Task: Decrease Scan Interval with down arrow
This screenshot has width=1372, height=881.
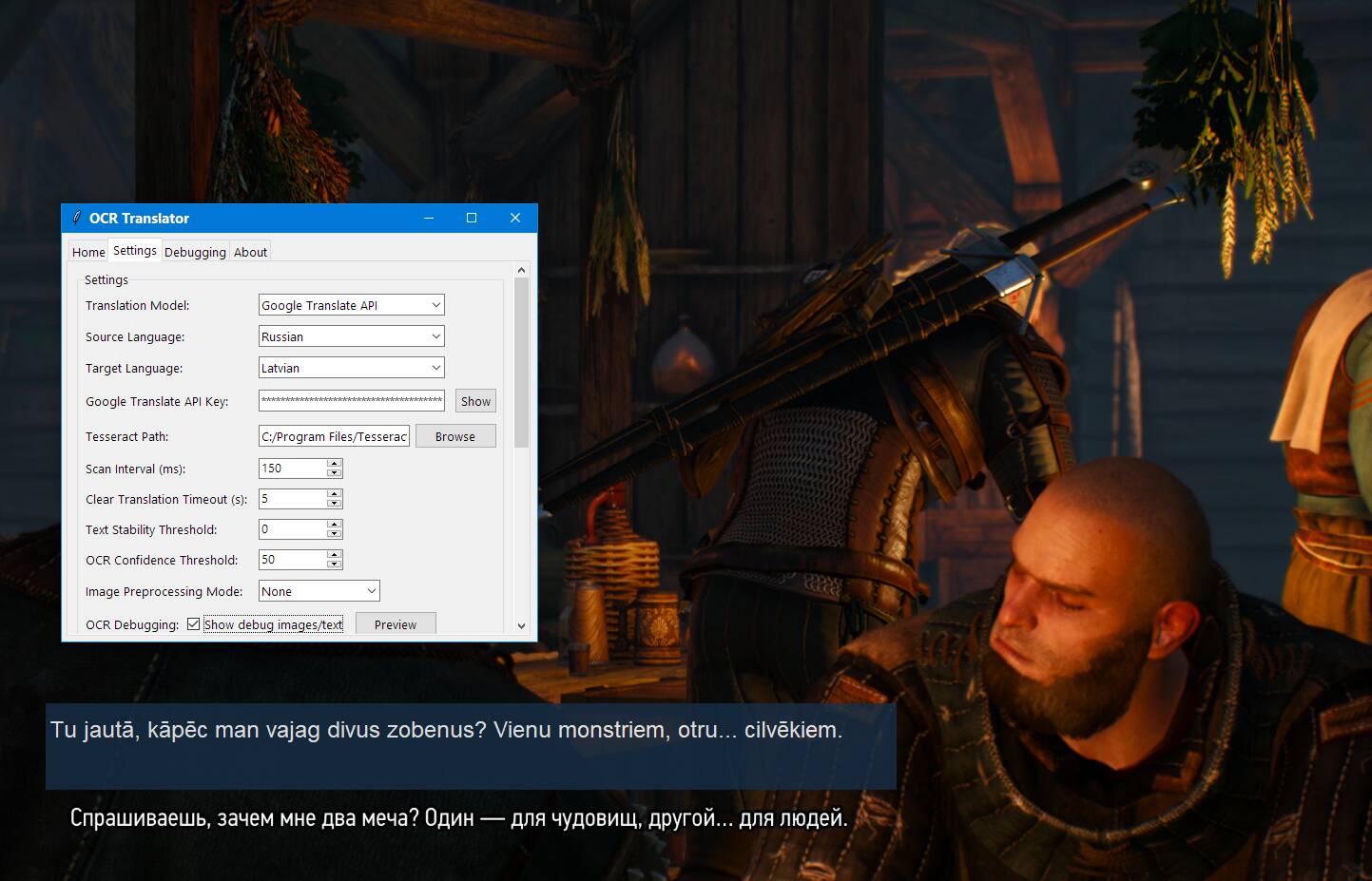Action: pyautogui.click(x=334, y=473)
